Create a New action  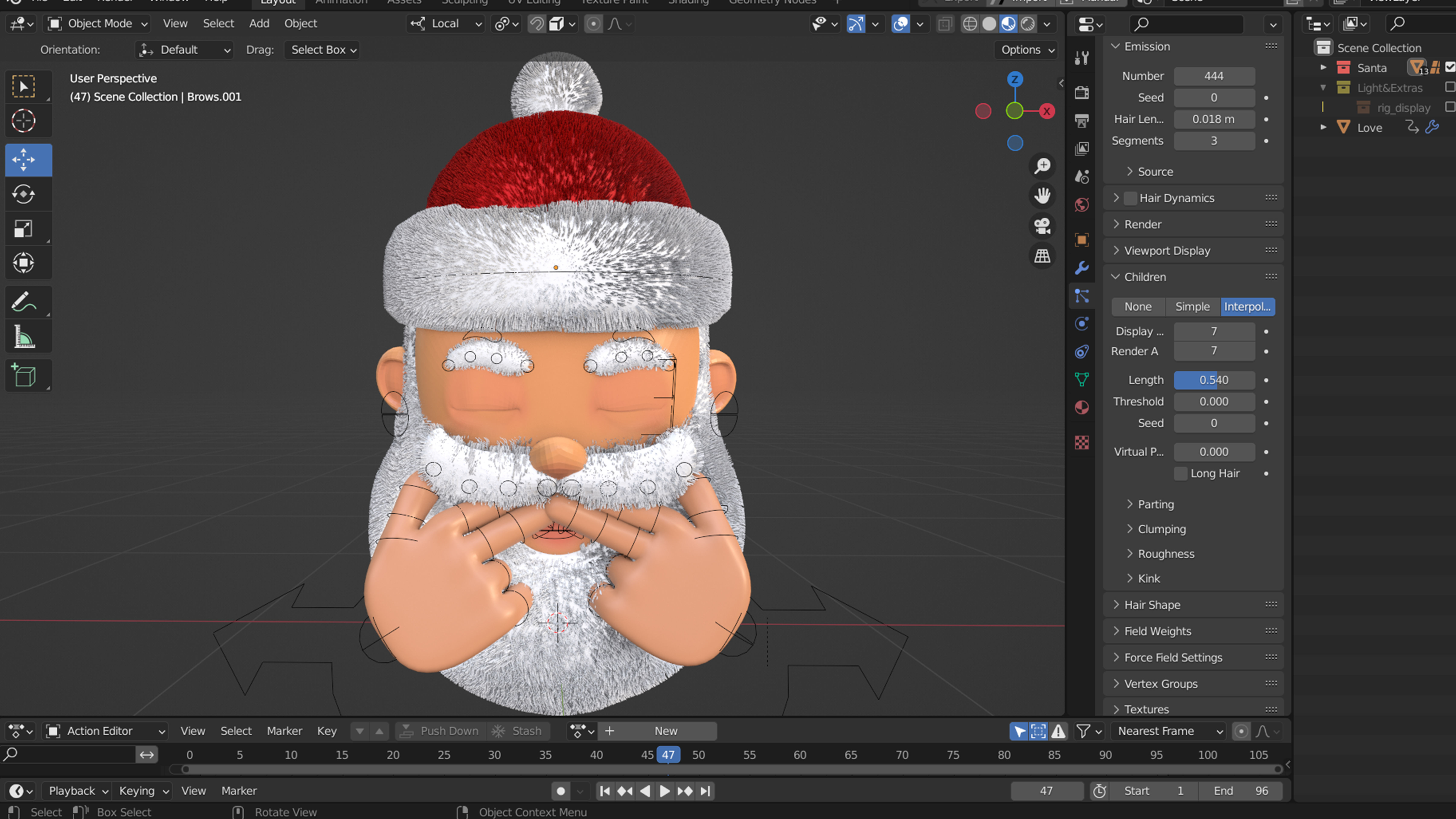(657, 731)
